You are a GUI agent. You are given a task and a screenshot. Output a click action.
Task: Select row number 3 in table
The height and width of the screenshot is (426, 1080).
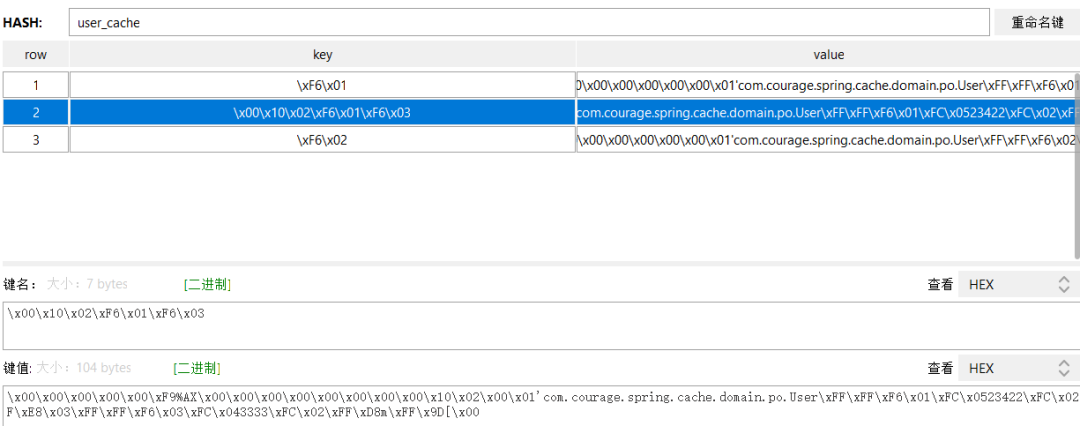pos(35,141)
